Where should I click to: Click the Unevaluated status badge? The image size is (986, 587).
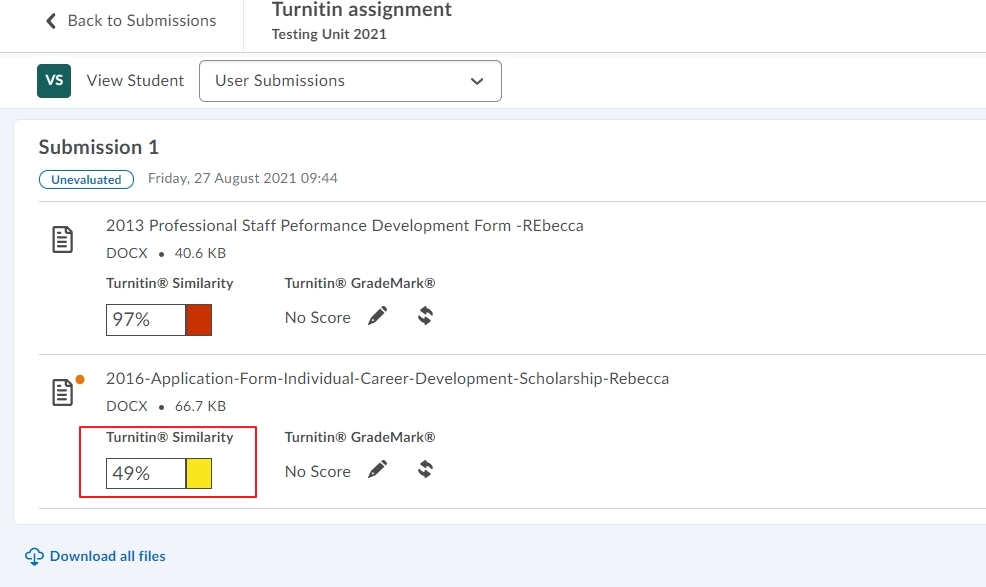click(86, 179)
